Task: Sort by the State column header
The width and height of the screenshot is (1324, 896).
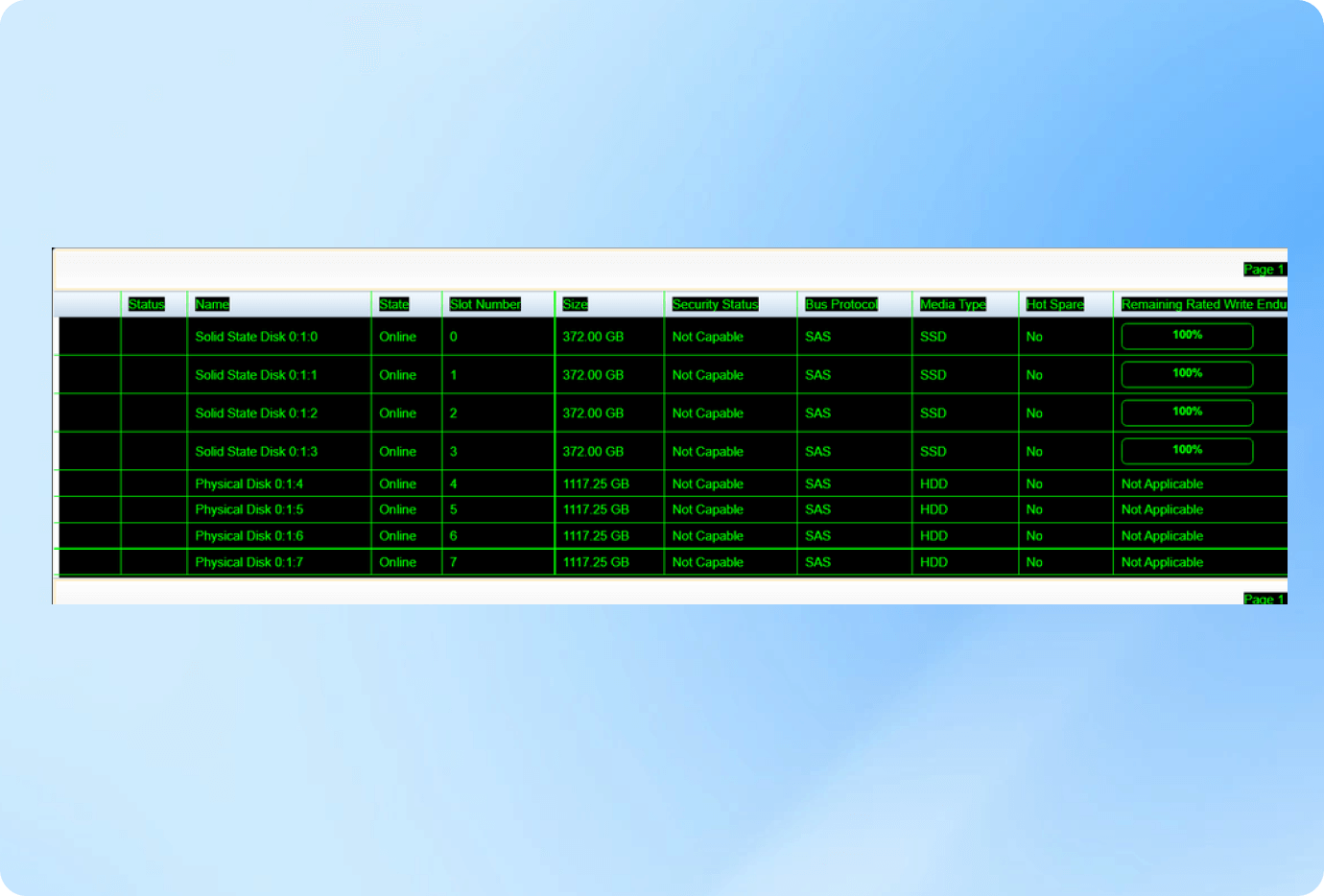Action: pyautogui.click(x=393, y=304)
